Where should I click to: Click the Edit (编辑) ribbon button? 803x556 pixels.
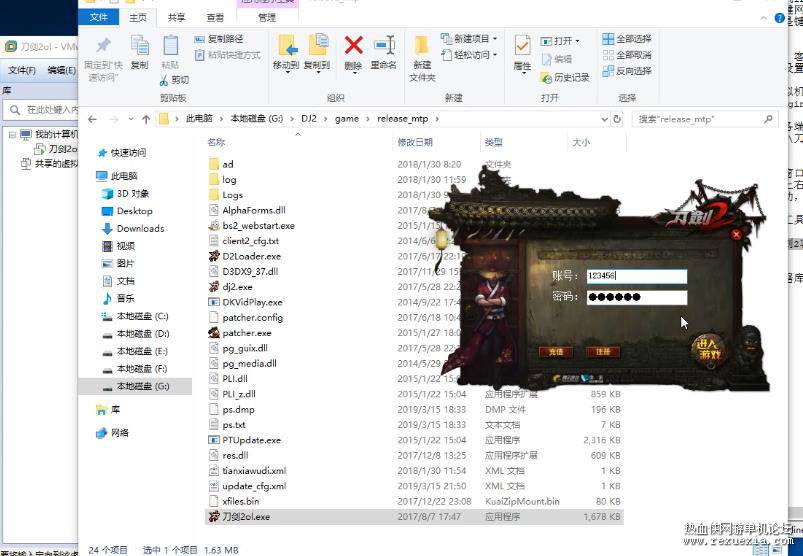pos(557,59)
